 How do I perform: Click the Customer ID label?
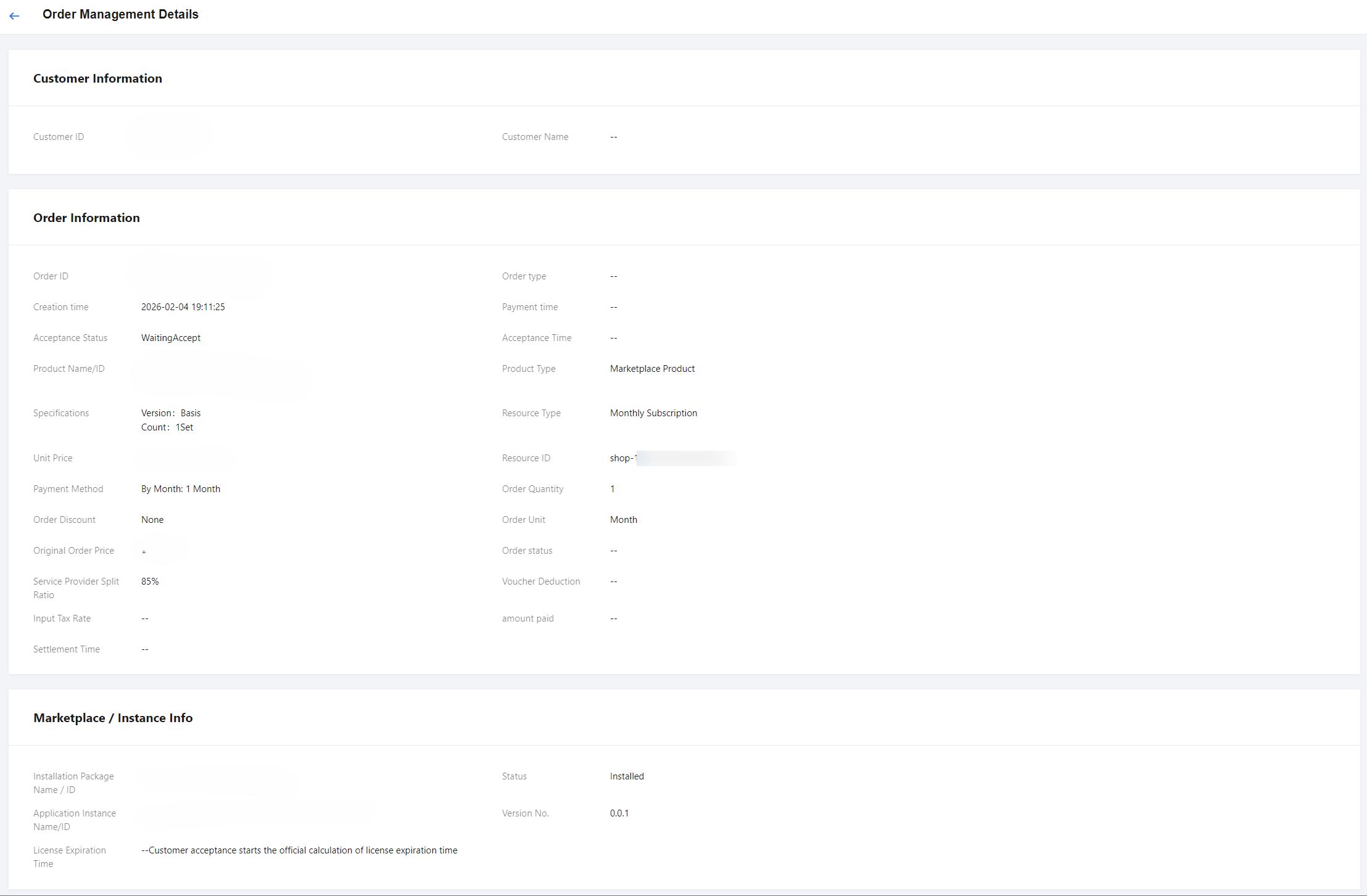pyautogui.click(x=59, y=137)
